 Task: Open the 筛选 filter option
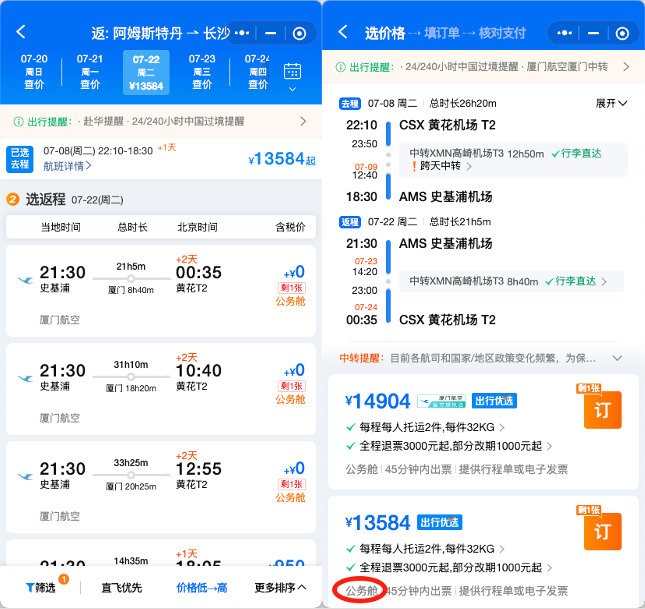click(x=41, y=588)
